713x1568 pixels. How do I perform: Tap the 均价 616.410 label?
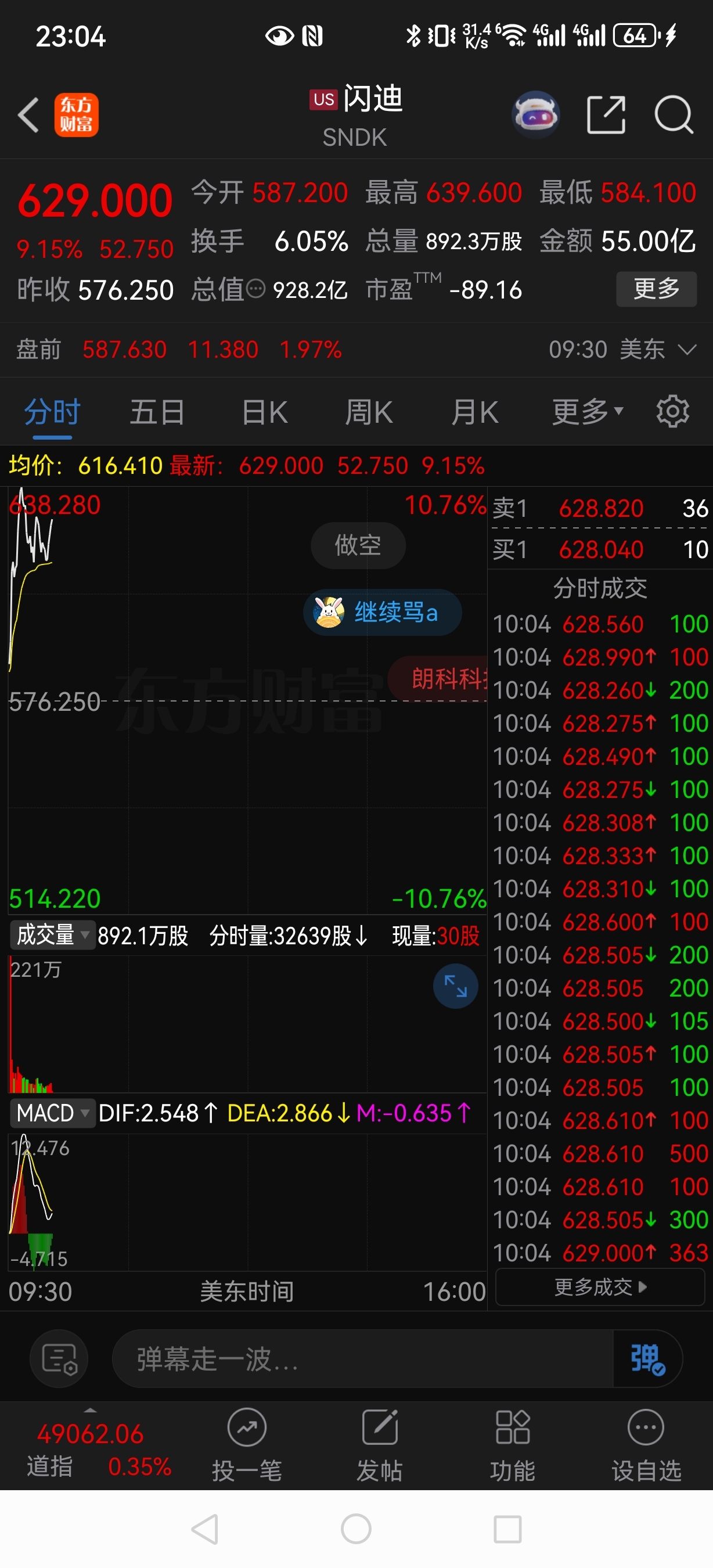(85, 466)
